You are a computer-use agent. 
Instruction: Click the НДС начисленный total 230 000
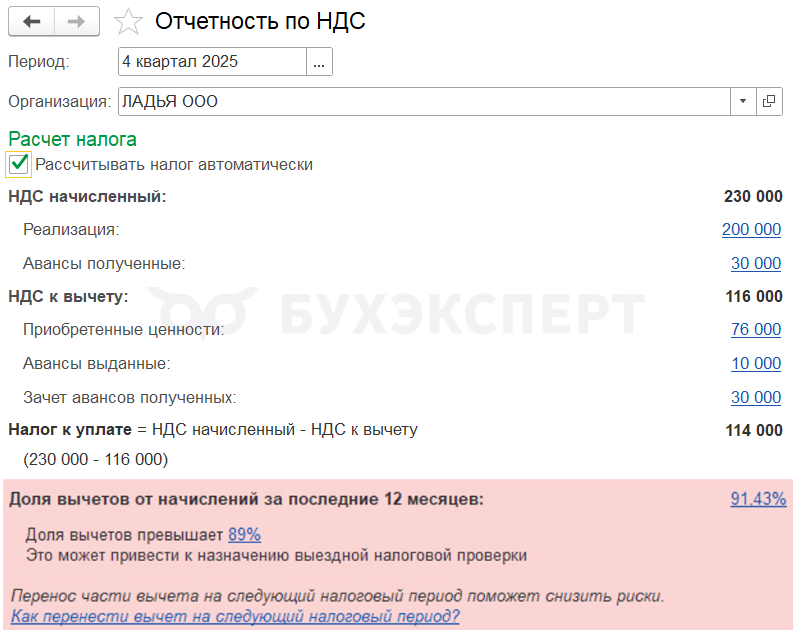pos(752,196)
